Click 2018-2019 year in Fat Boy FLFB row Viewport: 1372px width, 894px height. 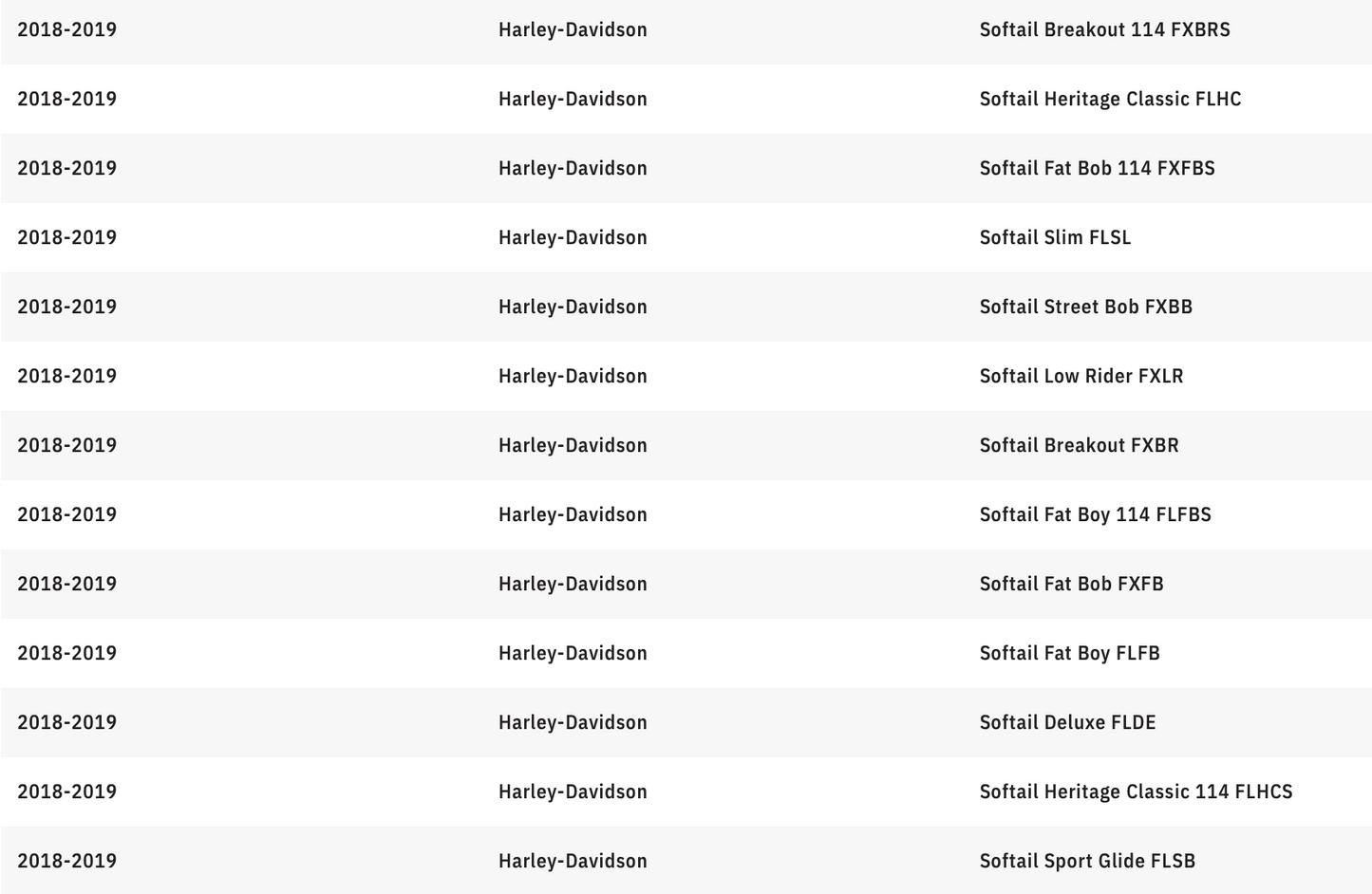(66, 653)
